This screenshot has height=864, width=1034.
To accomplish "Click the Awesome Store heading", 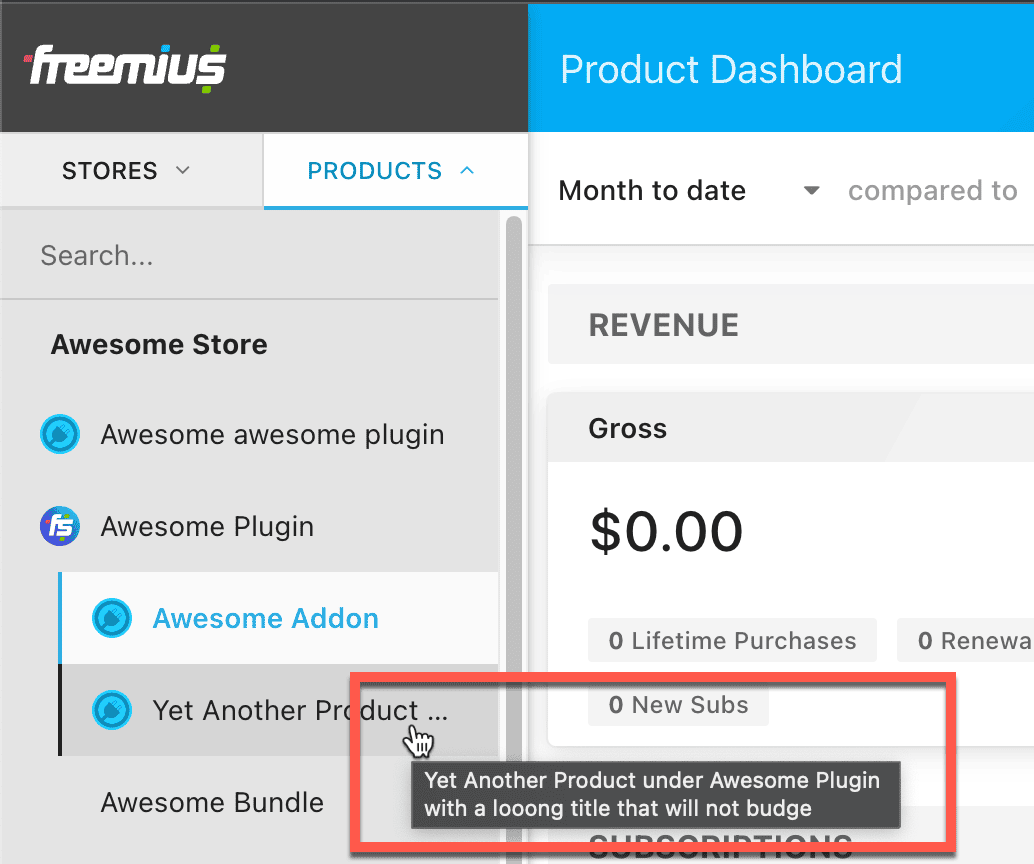I will point(159,344).
